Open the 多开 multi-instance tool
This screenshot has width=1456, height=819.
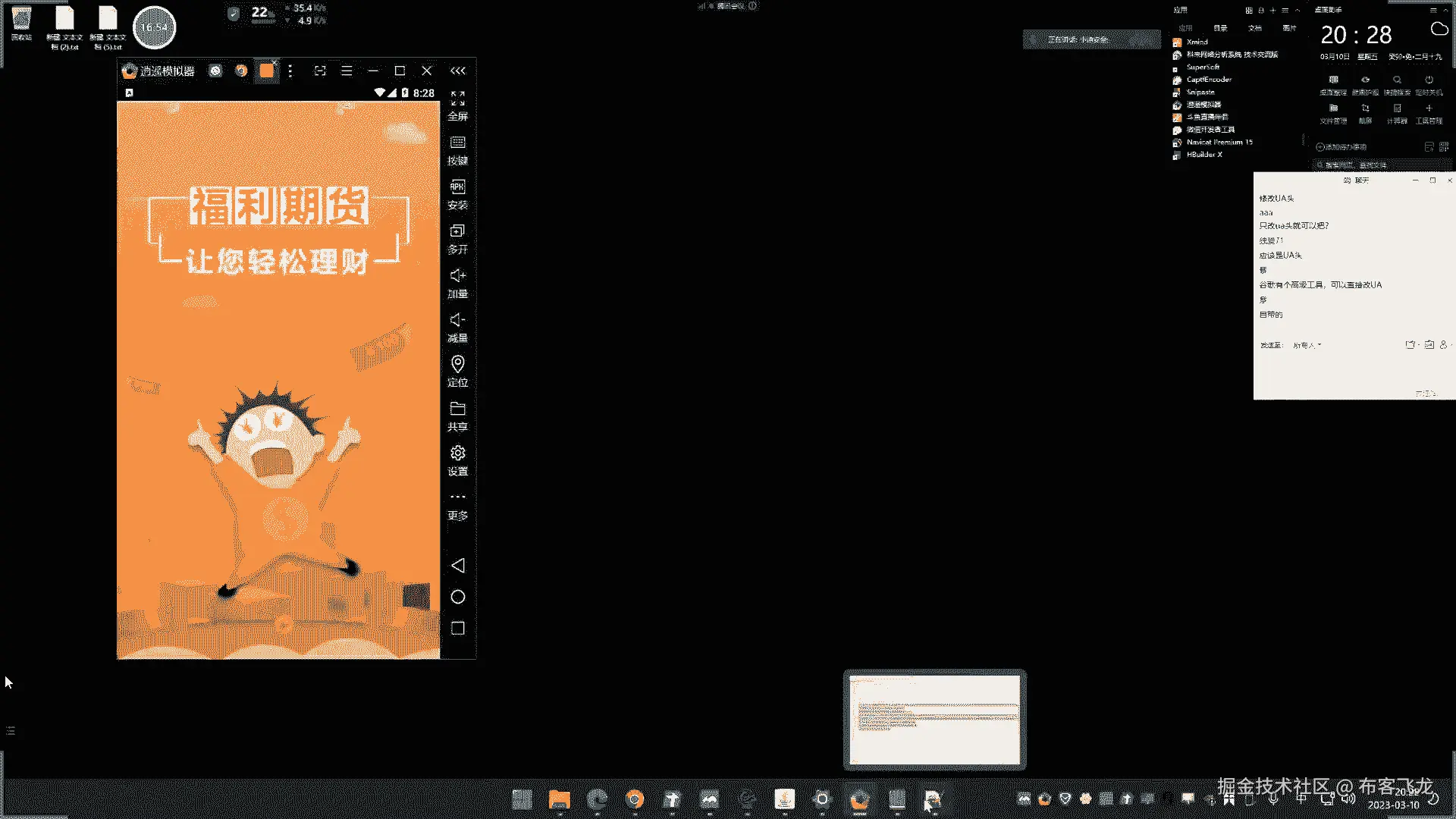pyautogui.click(x=457, y=238)
